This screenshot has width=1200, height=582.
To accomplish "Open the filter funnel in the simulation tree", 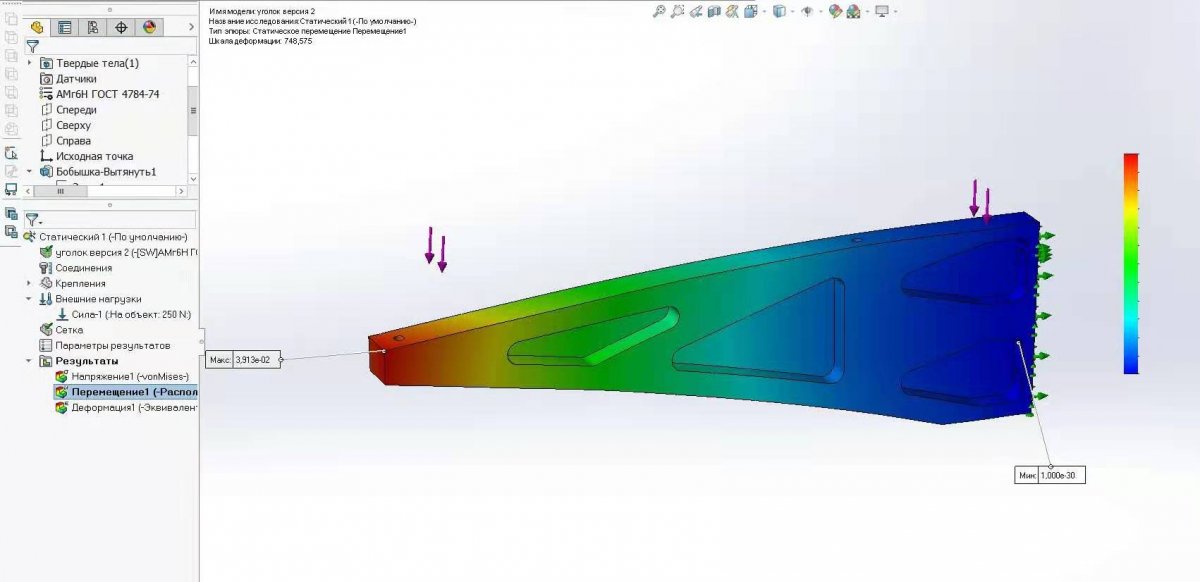I will point(33,219).
